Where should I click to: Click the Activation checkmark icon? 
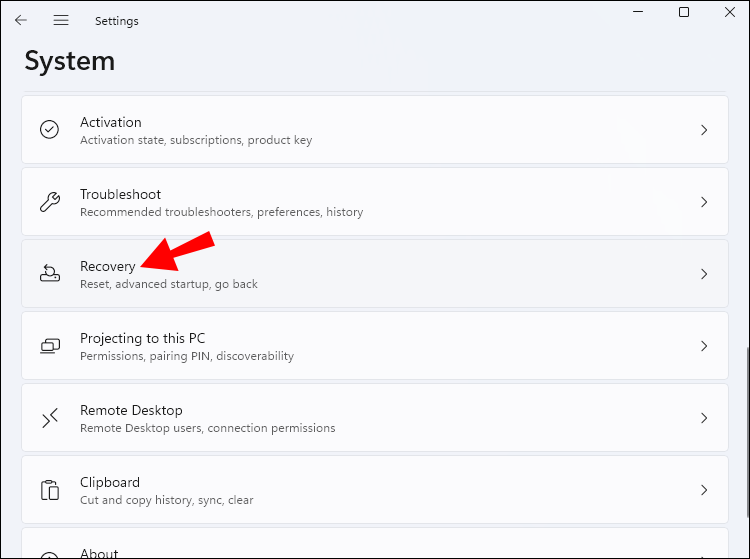pos(49,130)
